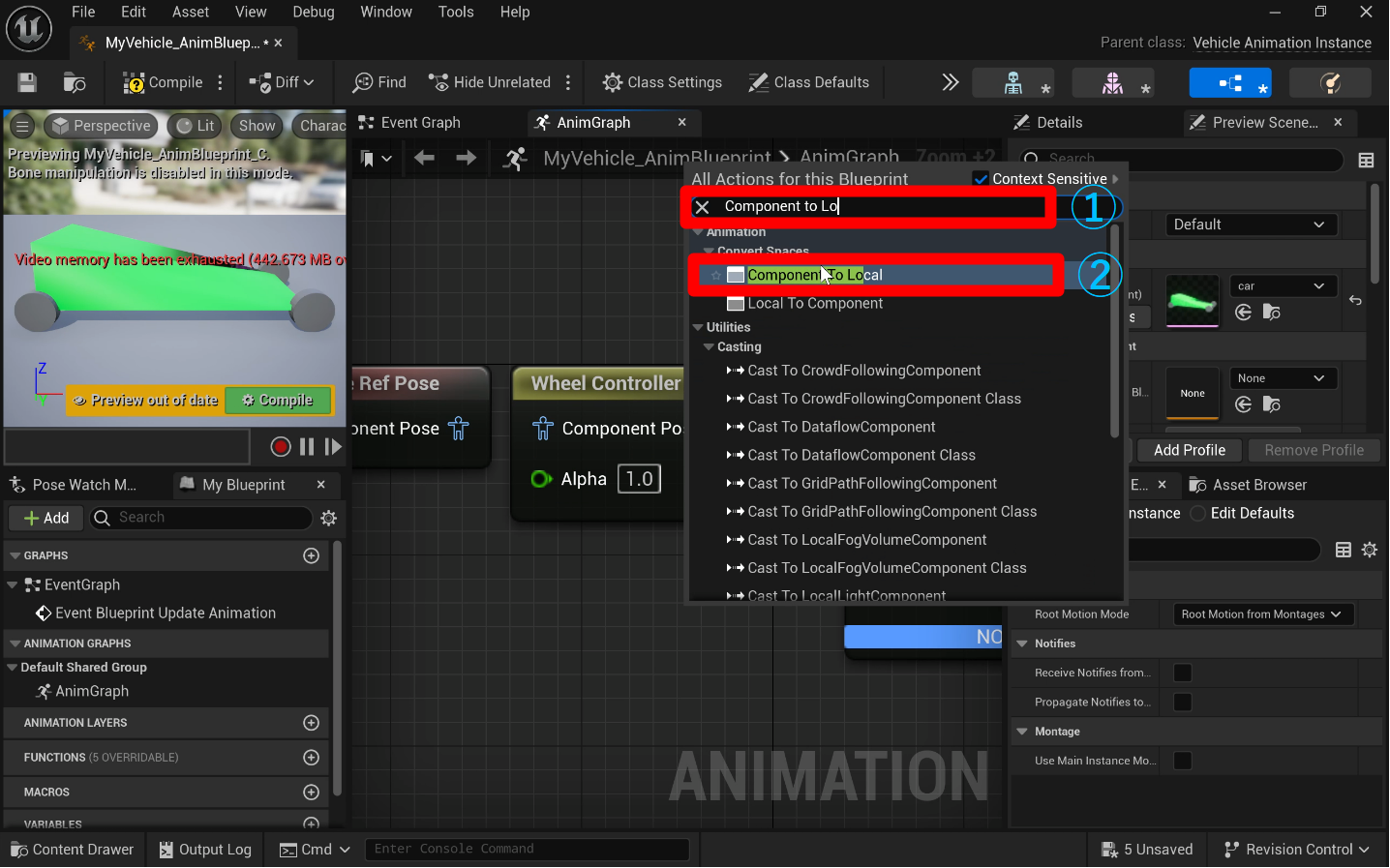Image resolution: width=1390 pixels, height=868 pixels.
Task: Toggle the Context Sensitive checkbox
Action: tap(981, 179)
